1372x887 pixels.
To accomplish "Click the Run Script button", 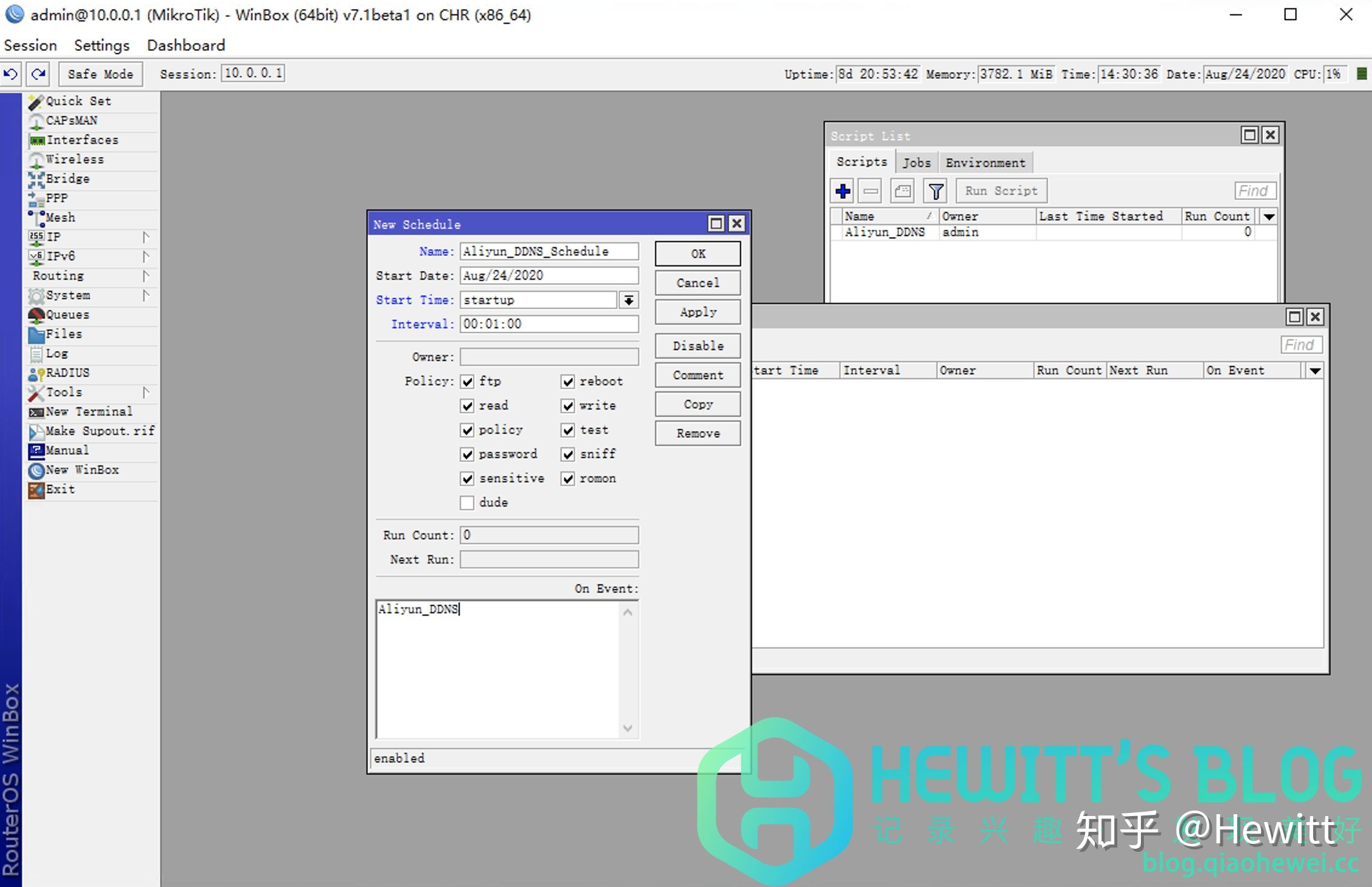I will tap(1001, 191).
